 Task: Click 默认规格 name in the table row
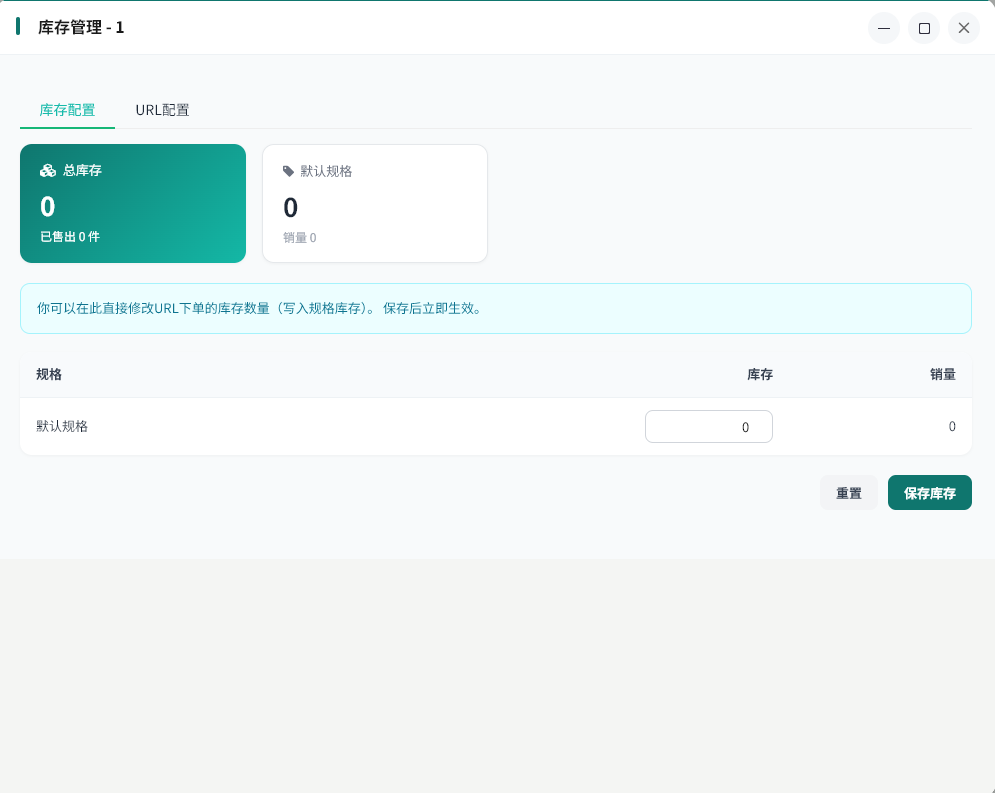[x=62, y=426]
